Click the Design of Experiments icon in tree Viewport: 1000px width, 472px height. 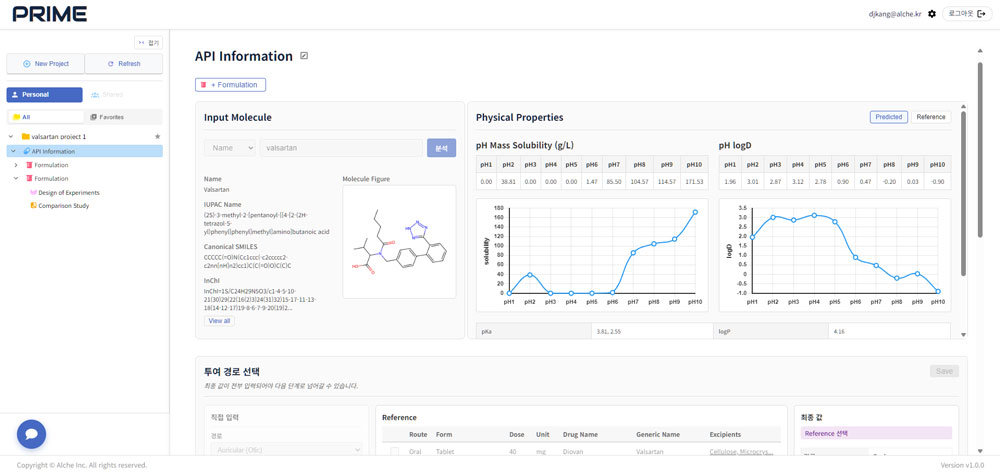(x=33, y=192)
